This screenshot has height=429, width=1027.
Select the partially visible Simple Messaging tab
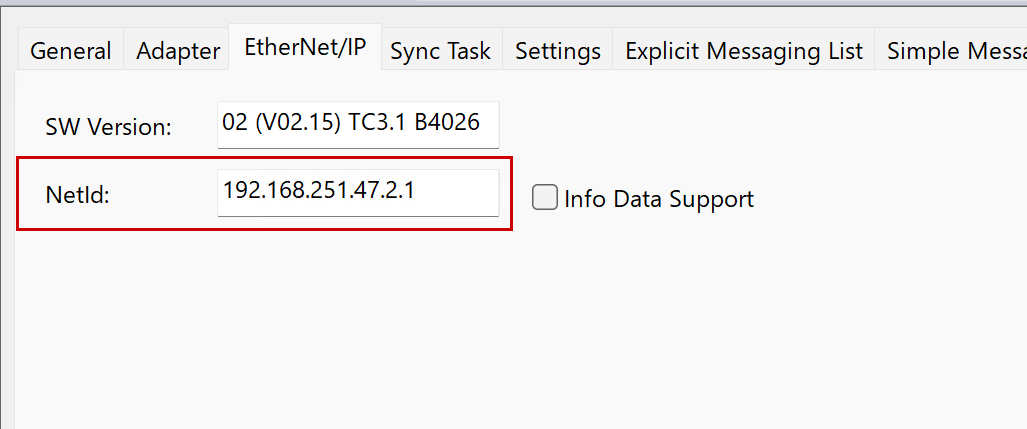pyautogui.click(x=955, y=51)
